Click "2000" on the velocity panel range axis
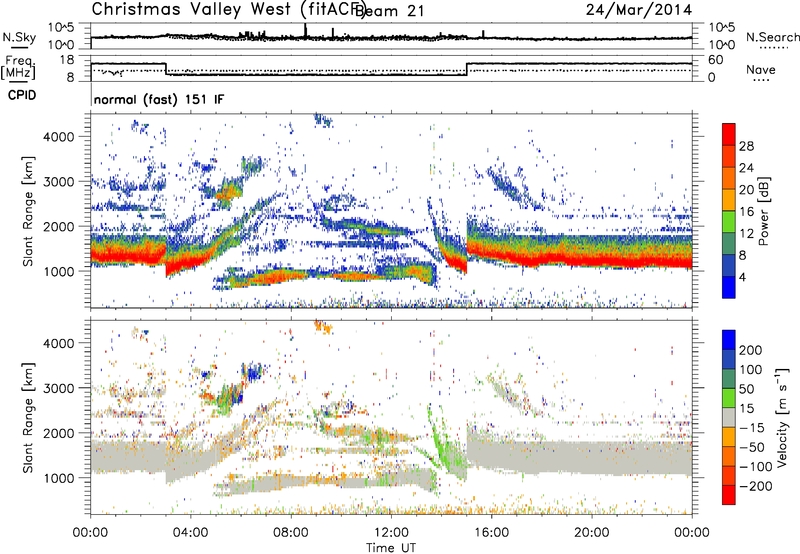Viewport: 800px width, 554px height. pyautogui.click(x=58, y=433)
